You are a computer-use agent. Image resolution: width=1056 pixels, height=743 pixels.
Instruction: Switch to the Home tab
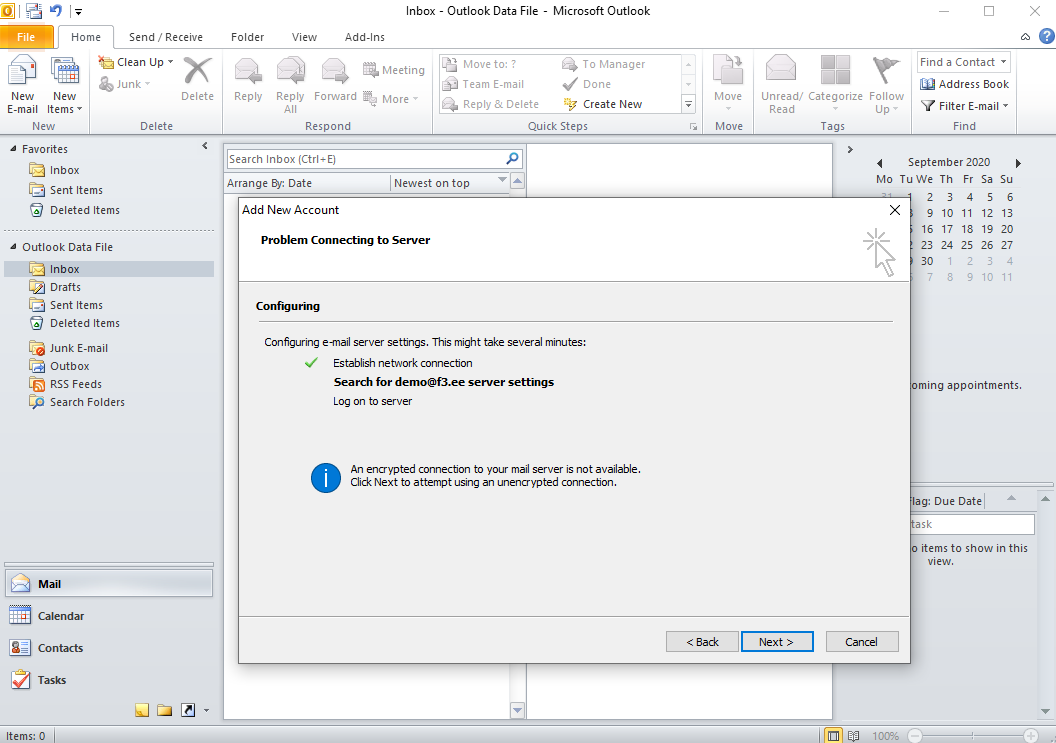(86, 37)
